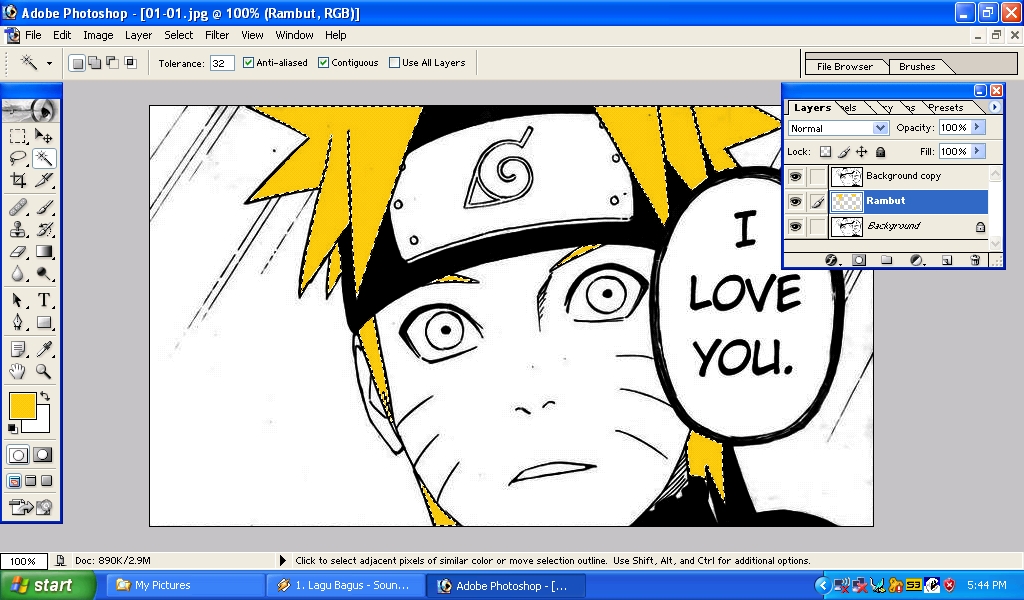Viewport: 1024px width, 600px height.
Task: Click the yellow foreground color swatch
Action: point(22,405)
